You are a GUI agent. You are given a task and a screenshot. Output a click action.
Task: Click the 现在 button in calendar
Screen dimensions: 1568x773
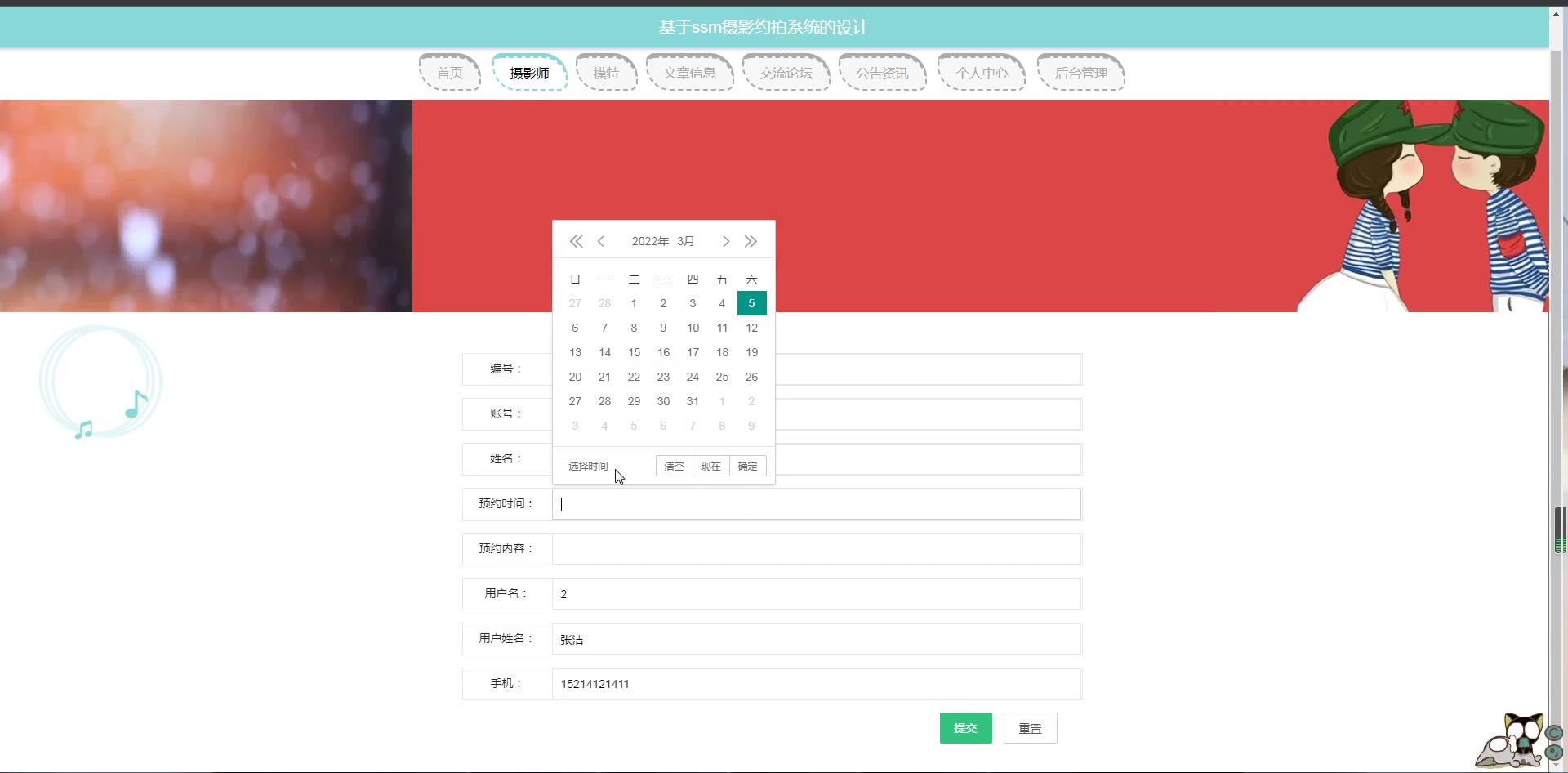[710, 466]
